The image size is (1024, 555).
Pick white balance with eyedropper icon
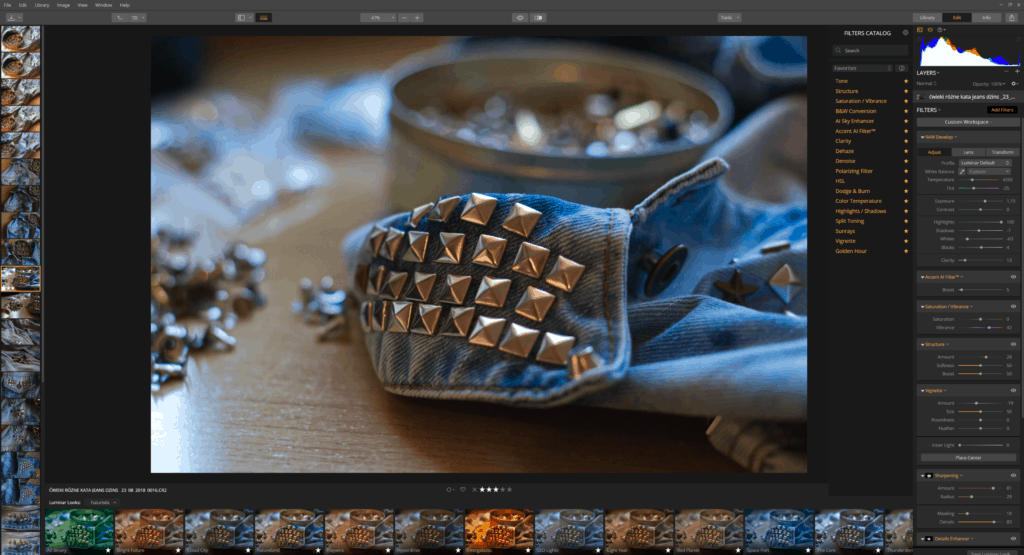[x=961, y=171]
